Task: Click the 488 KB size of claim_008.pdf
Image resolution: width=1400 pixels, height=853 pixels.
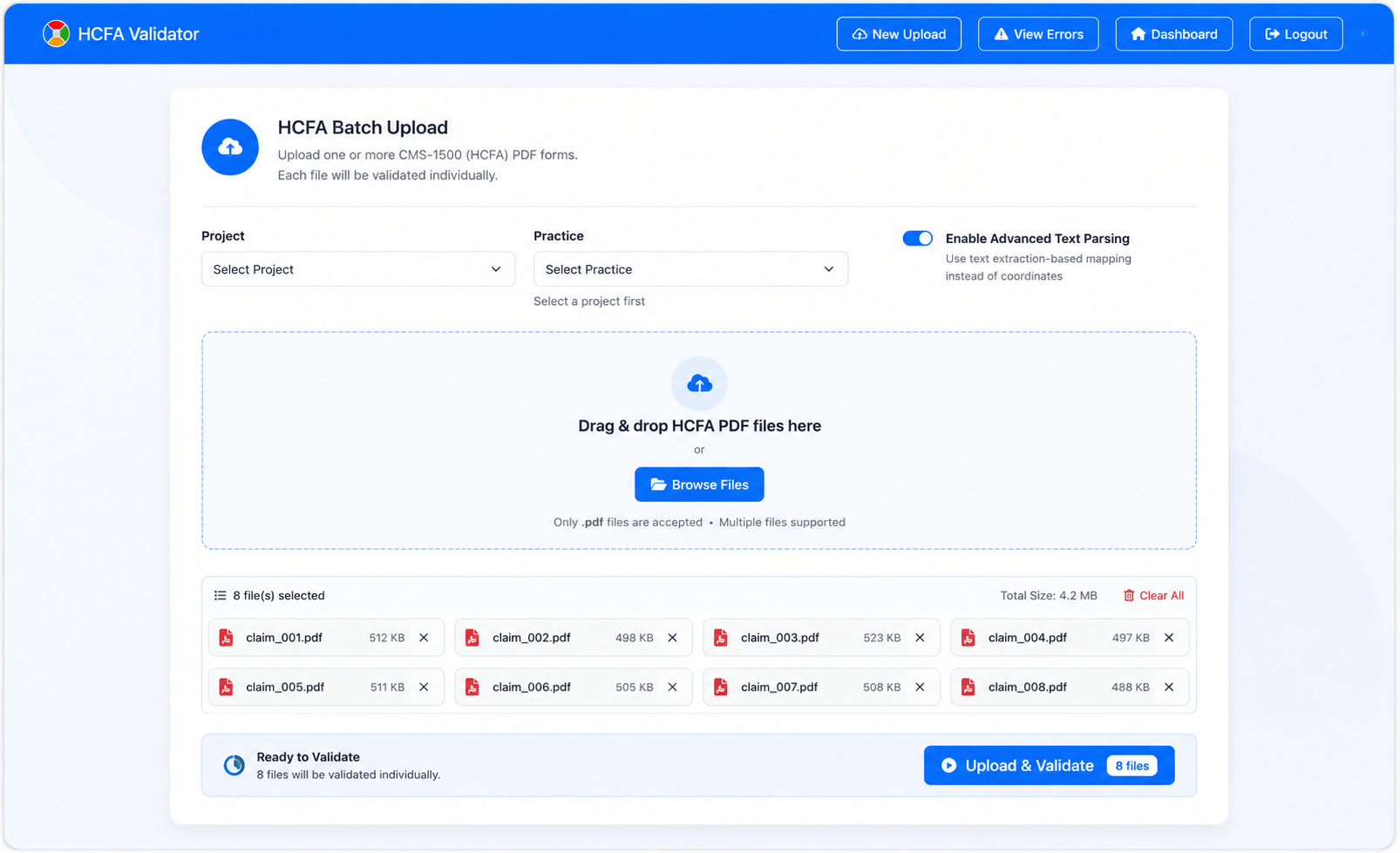Action: click(1131, 687)
